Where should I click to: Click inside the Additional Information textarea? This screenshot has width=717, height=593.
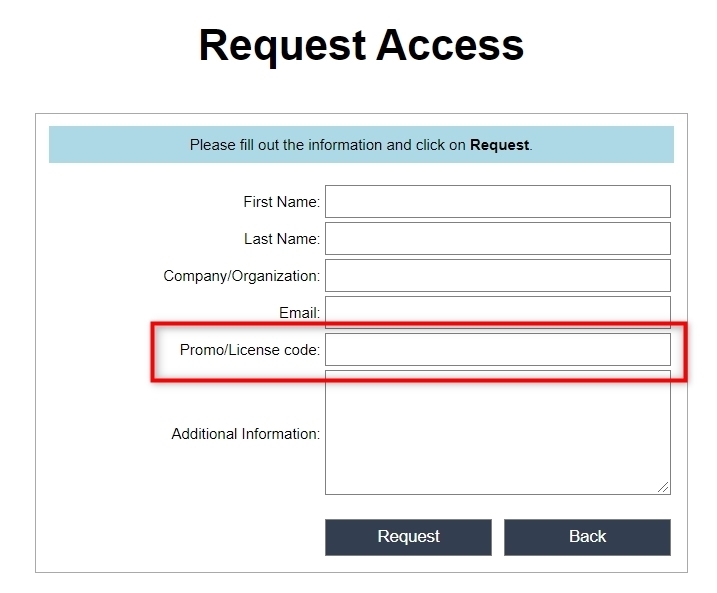click(497, 432)
